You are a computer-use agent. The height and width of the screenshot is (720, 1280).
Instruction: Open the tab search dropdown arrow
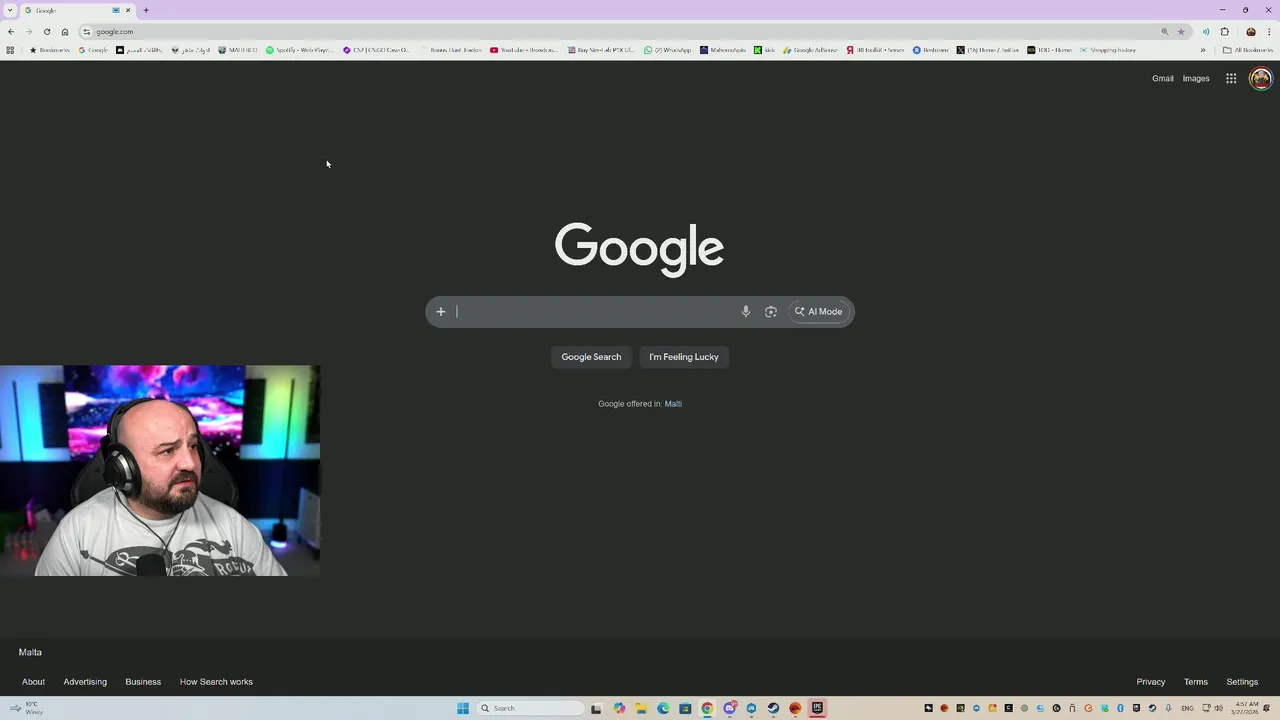pos(10,10)
